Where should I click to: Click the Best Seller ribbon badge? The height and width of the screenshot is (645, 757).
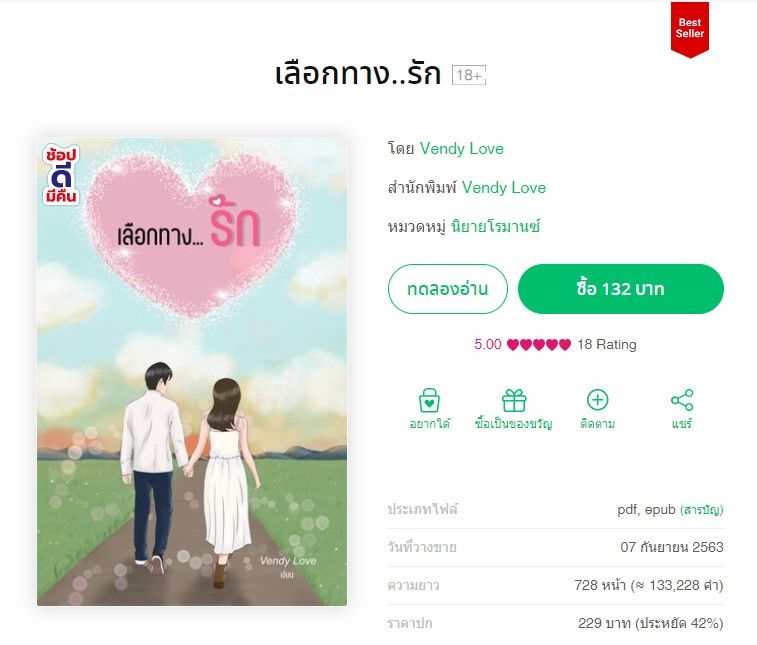coord(689,29)
